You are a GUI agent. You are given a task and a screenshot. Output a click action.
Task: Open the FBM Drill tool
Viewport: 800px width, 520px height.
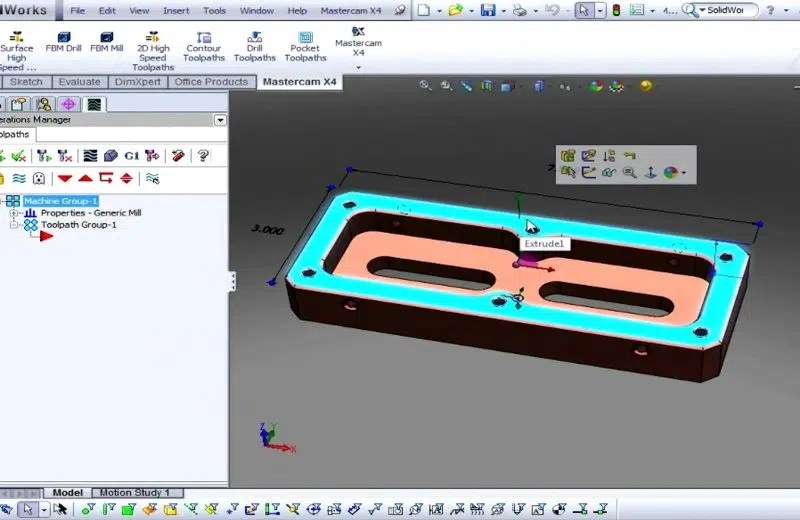click(x=63, y=42)
